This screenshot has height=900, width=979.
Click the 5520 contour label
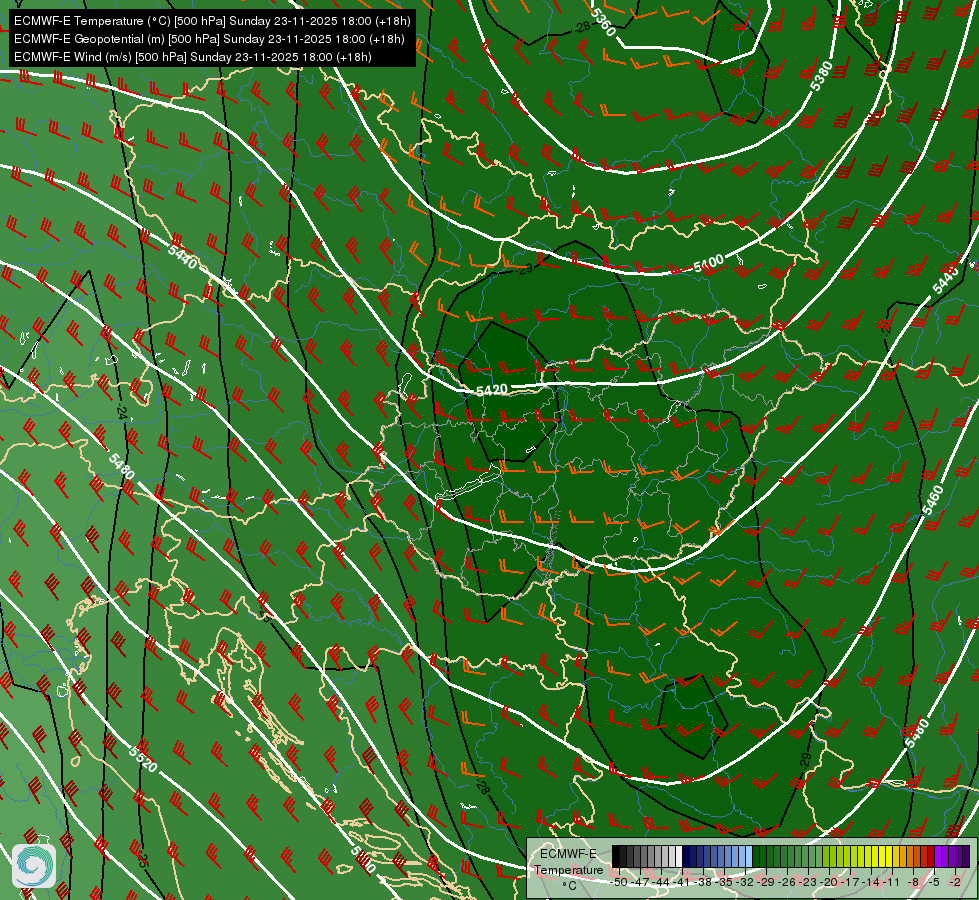click(143, 758)
